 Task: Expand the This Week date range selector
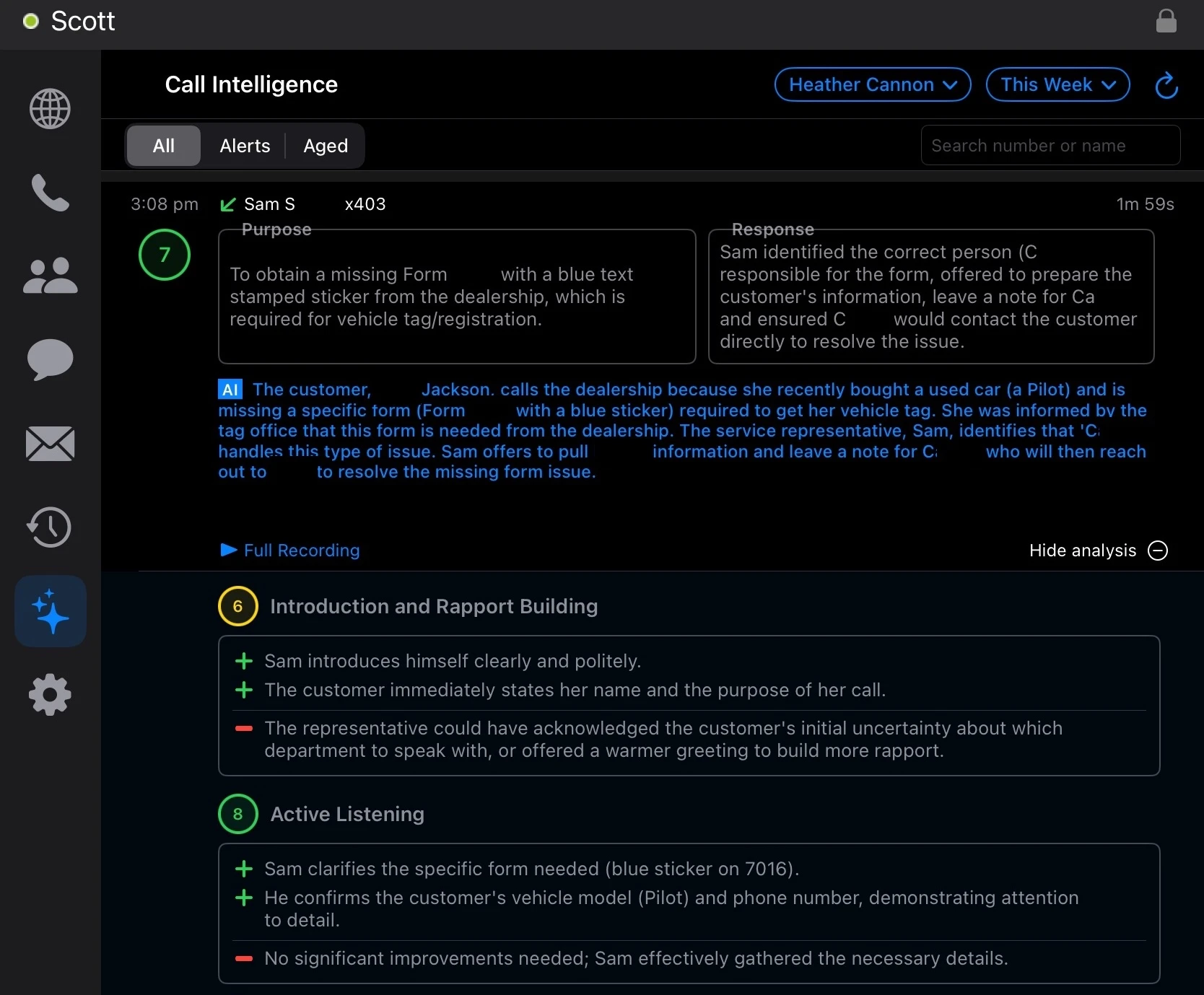click(1058, 84)
